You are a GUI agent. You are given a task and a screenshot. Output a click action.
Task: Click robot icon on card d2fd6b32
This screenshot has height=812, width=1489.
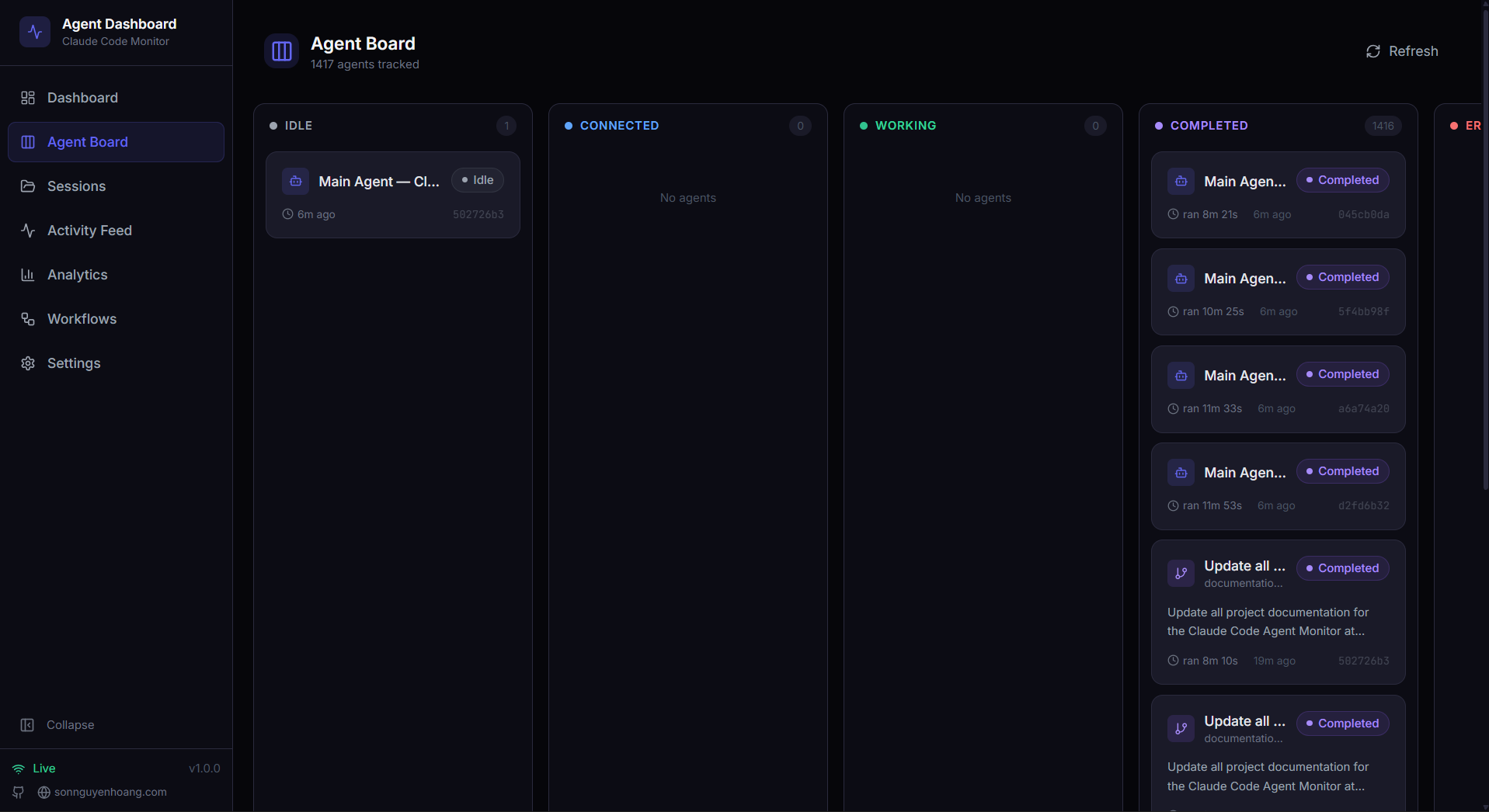[x=1181, y=472]
